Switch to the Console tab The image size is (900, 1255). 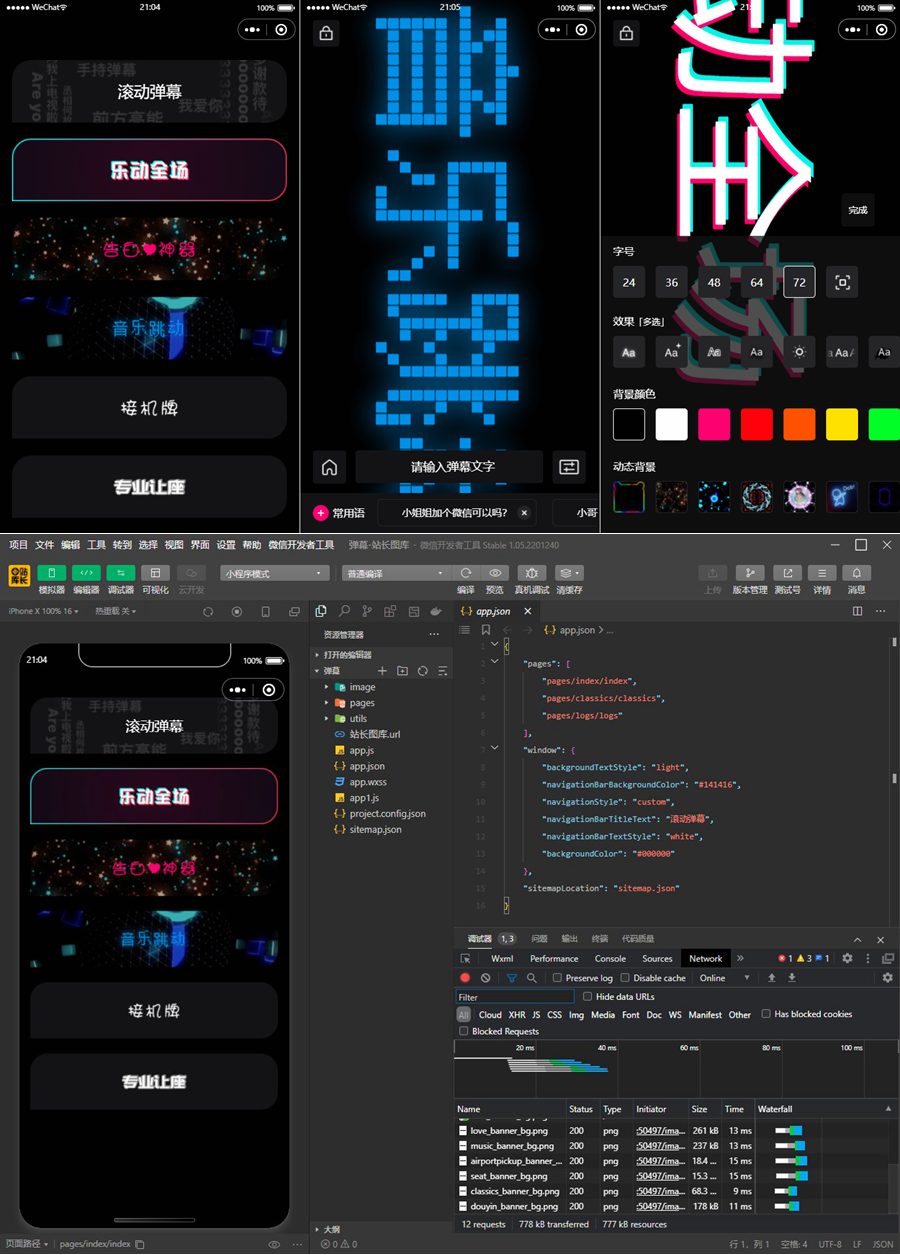610,958
